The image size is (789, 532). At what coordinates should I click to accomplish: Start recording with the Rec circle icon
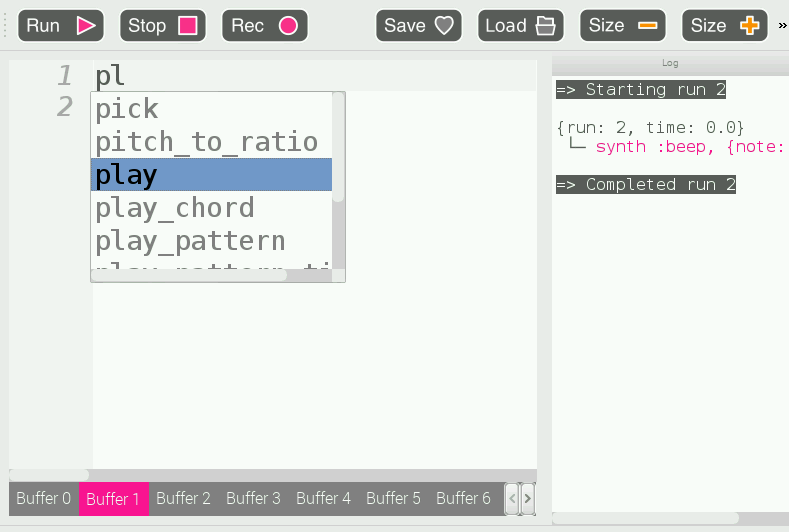[x=288, y=26]
